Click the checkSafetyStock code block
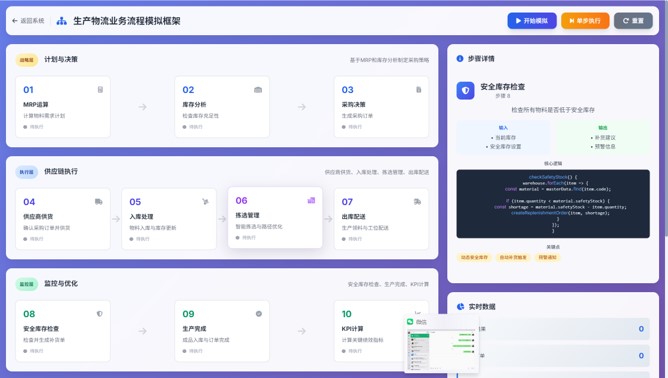Screen dimensions: 668x378 553,204
